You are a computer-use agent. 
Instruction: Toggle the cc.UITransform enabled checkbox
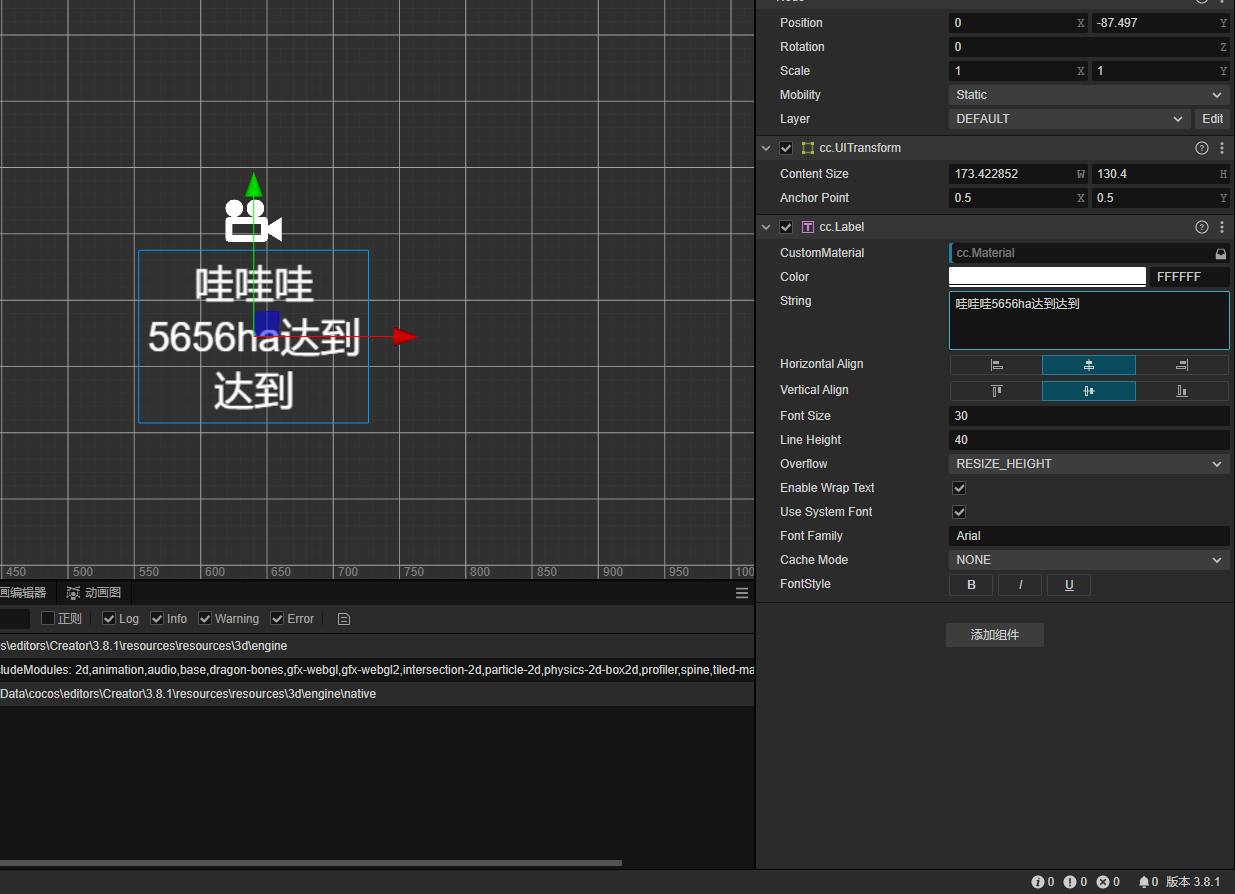click(786, 148)
